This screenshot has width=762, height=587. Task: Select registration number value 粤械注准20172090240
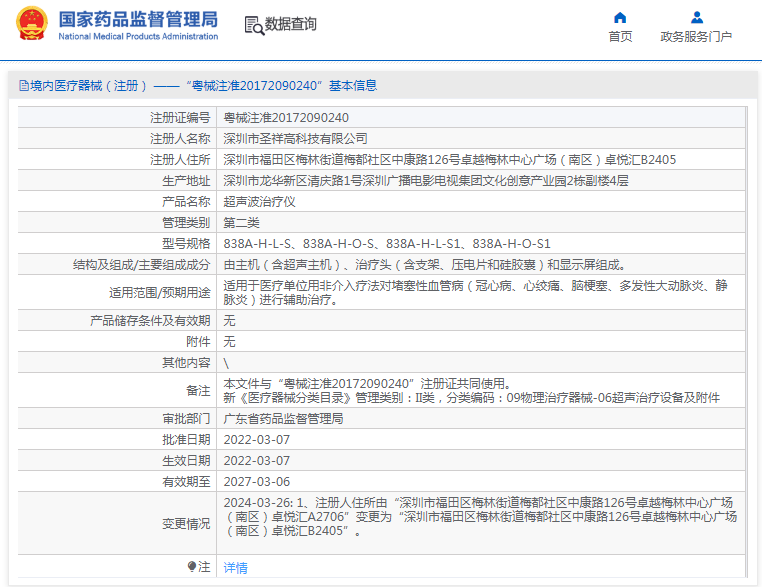point(286,118)
